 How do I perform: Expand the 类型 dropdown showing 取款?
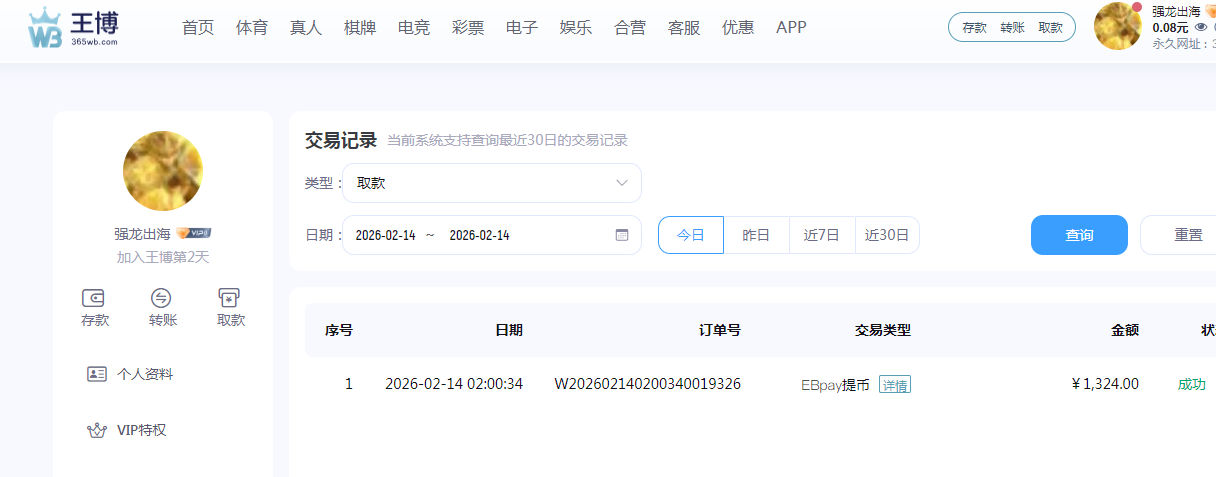point(491,183)
